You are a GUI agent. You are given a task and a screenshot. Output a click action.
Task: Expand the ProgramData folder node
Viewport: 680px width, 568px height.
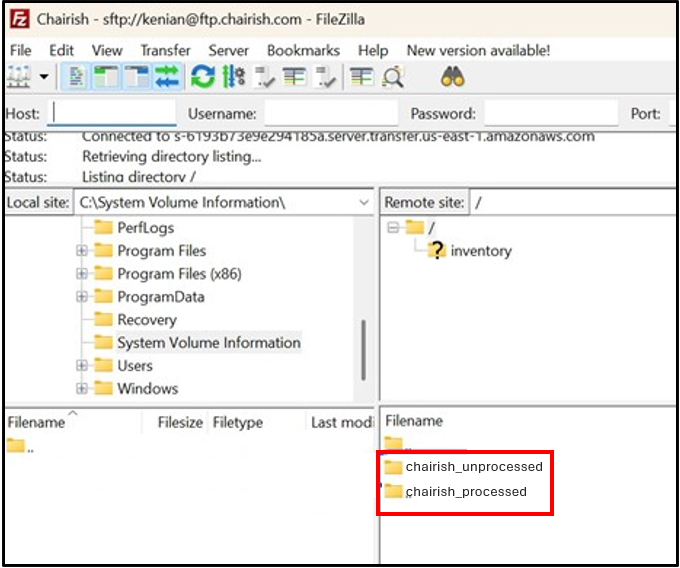click(x=82, y=297)
